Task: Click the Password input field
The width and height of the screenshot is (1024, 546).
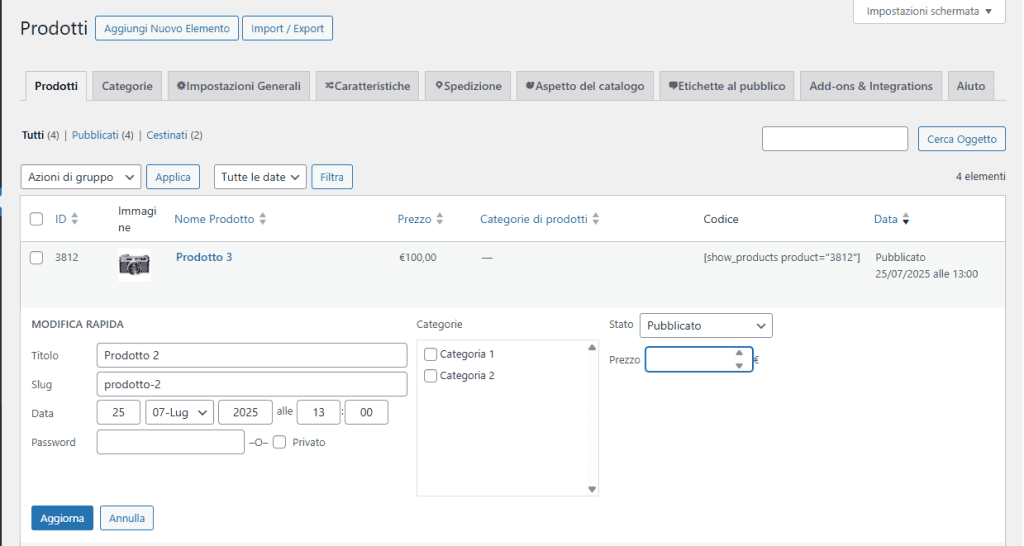Action: 170,442
